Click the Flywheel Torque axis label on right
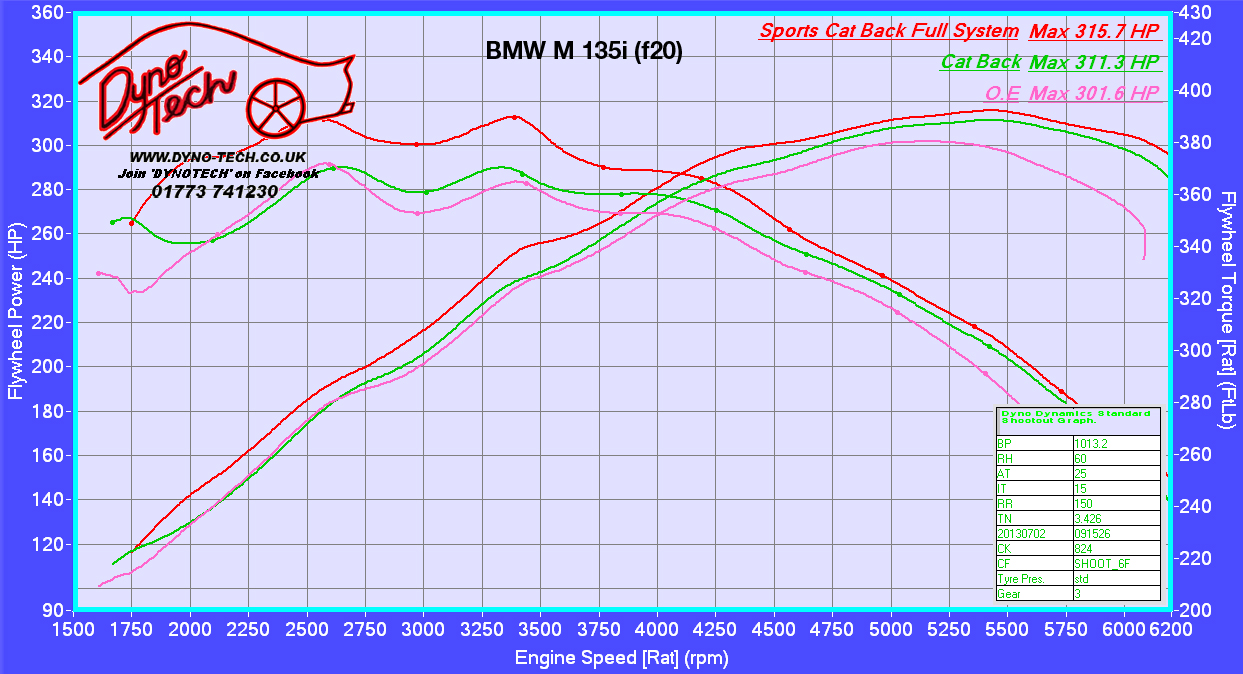This screenshot has height=674, width=1243. click(x=1226, y=310)
